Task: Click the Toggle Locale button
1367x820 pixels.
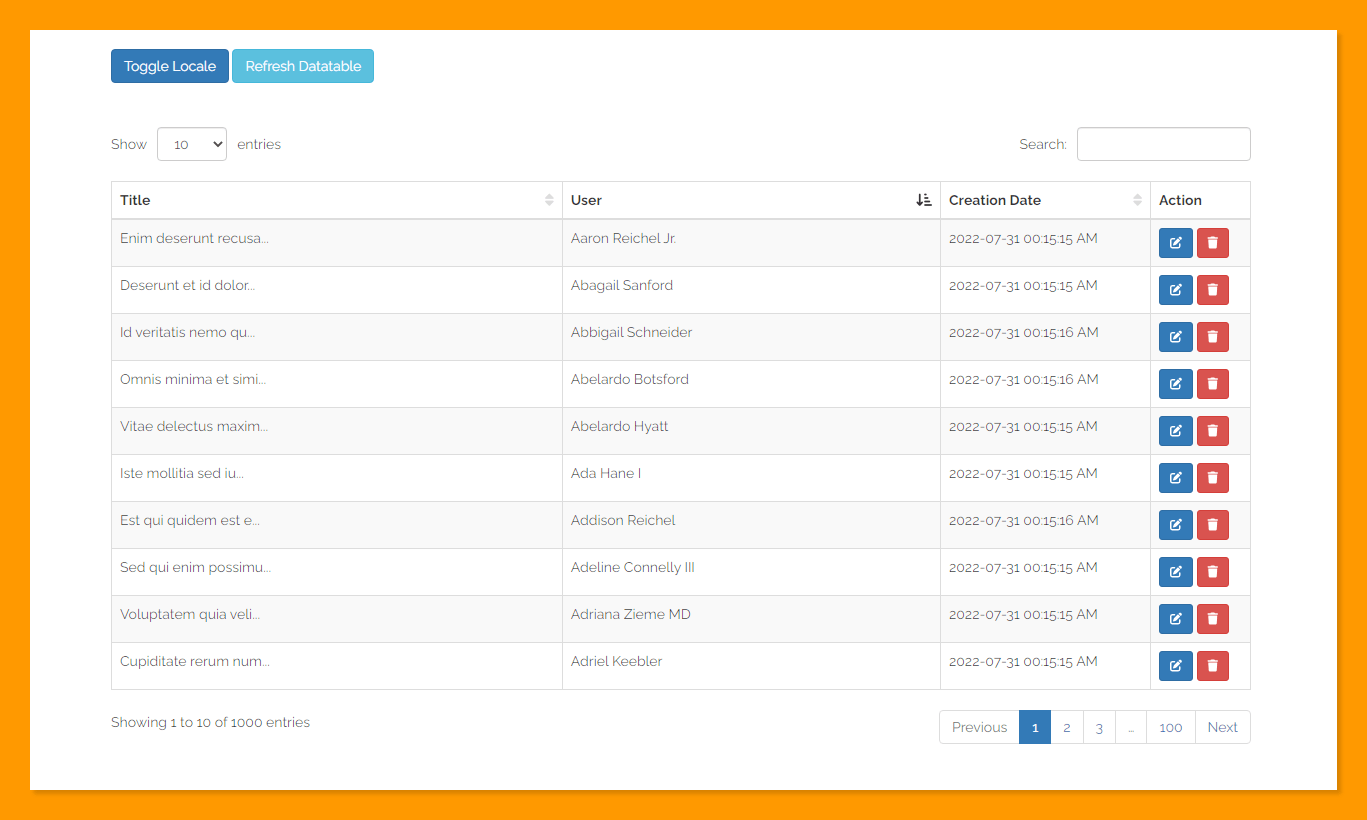Action: tap(169, 66)
